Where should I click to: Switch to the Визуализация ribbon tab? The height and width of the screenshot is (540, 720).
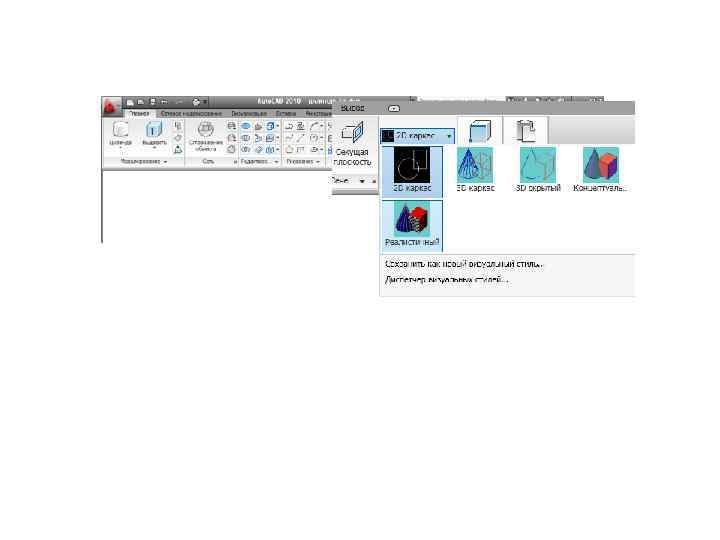(x=249, y=113)
